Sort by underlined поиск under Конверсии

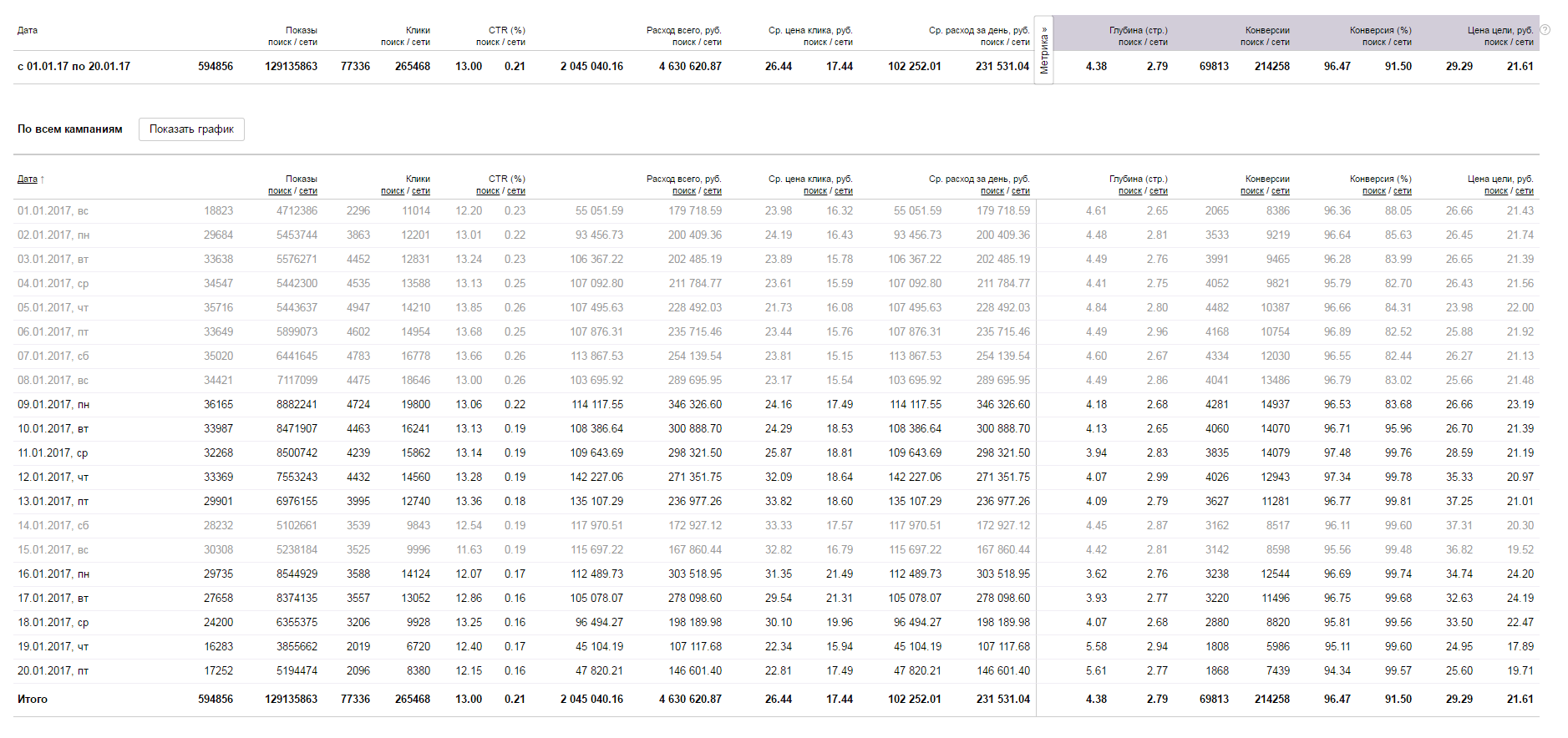[x=1252, y=191]
